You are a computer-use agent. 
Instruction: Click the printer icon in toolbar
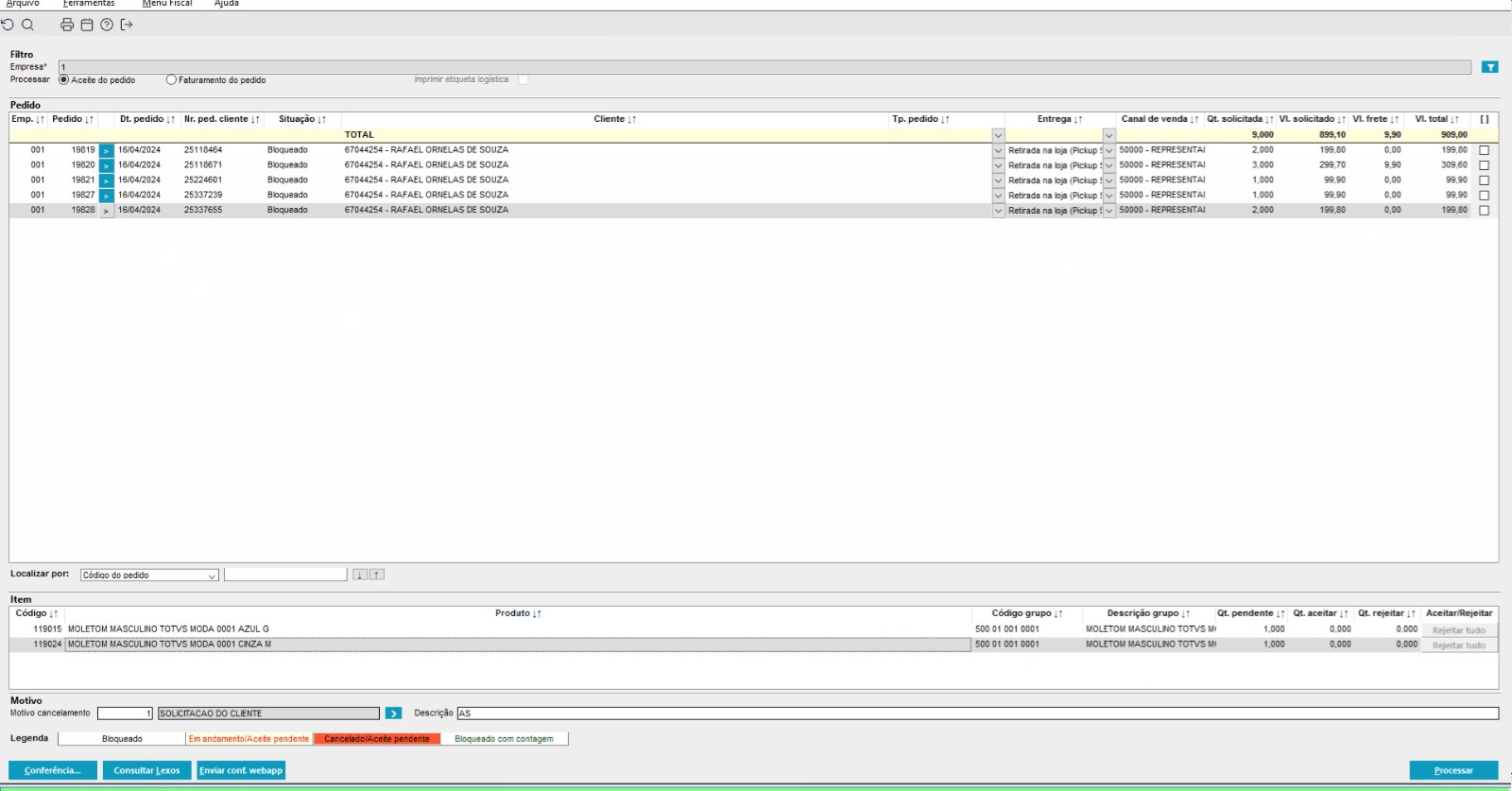pos(67,25)
